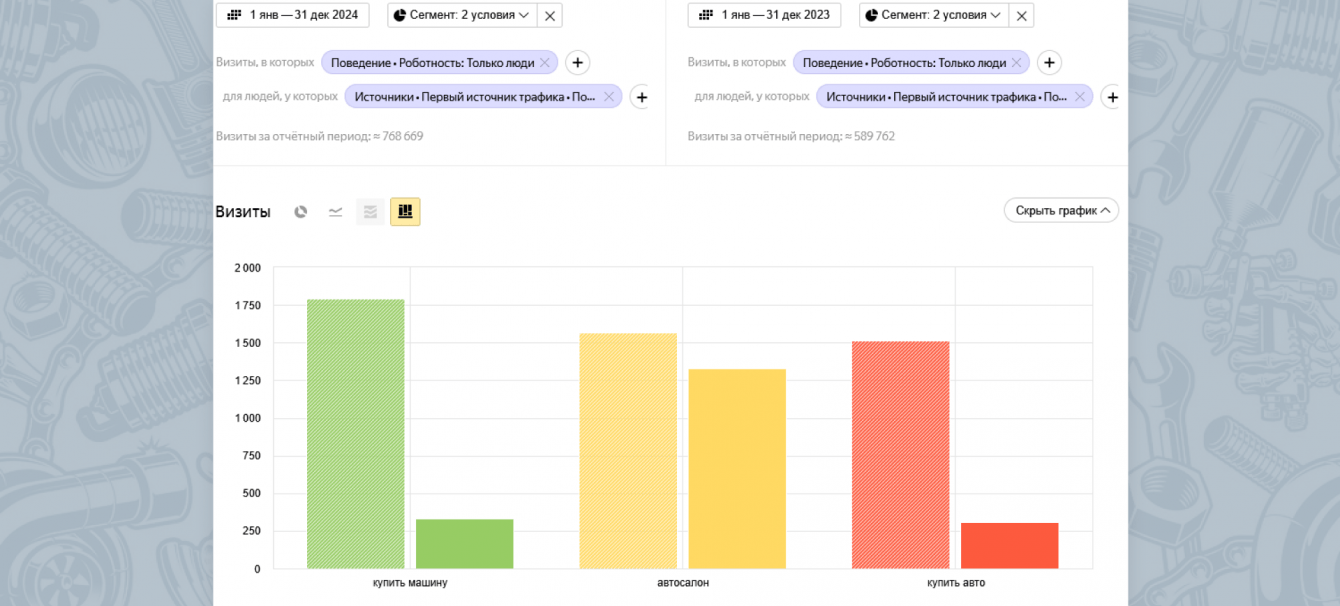Click solid green bar for "купить машину"
Screen dimensions: 1340x606
pos(464,544)
